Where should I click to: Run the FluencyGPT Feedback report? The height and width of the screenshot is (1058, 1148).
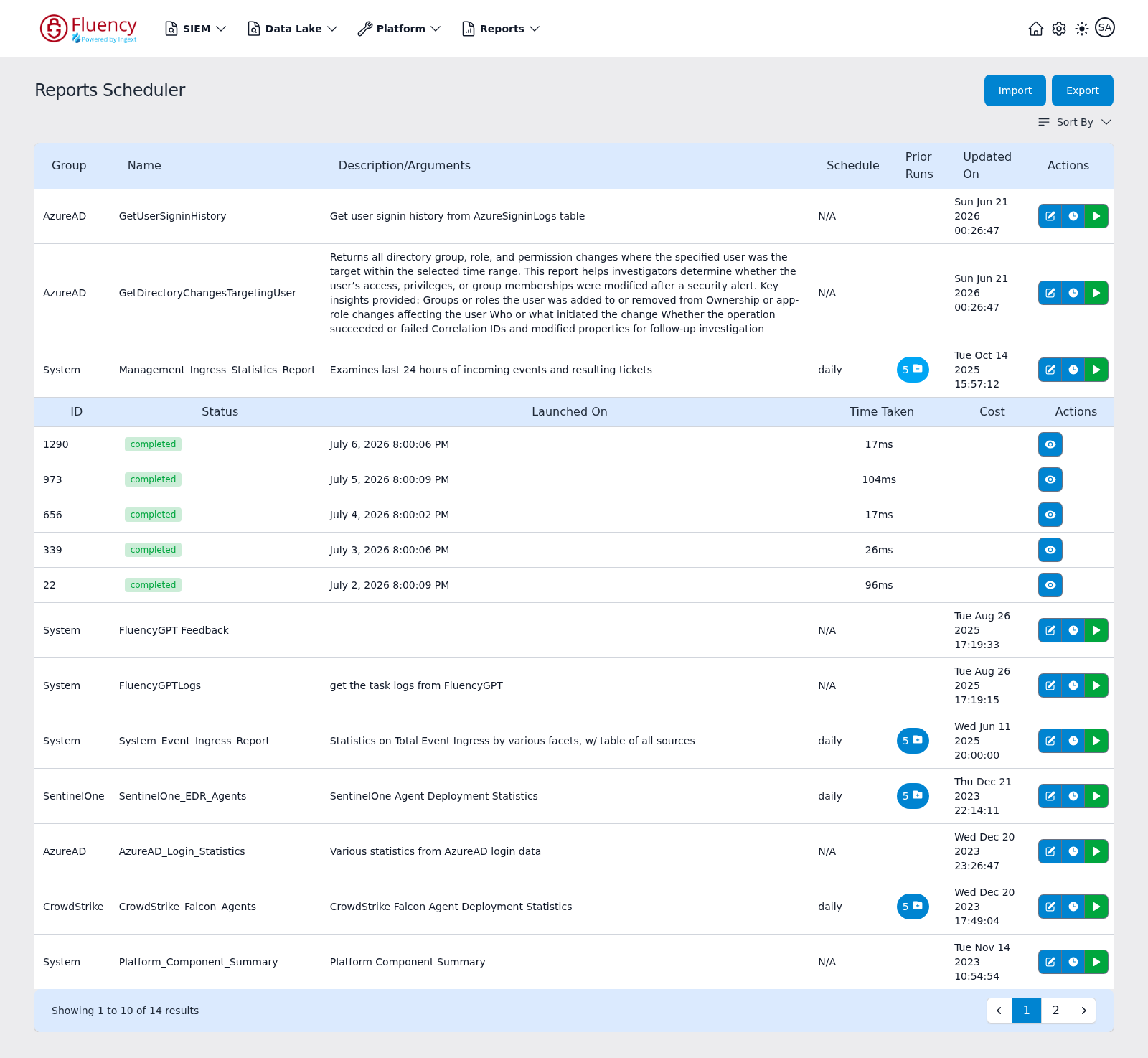click(x=1096, y=630)
